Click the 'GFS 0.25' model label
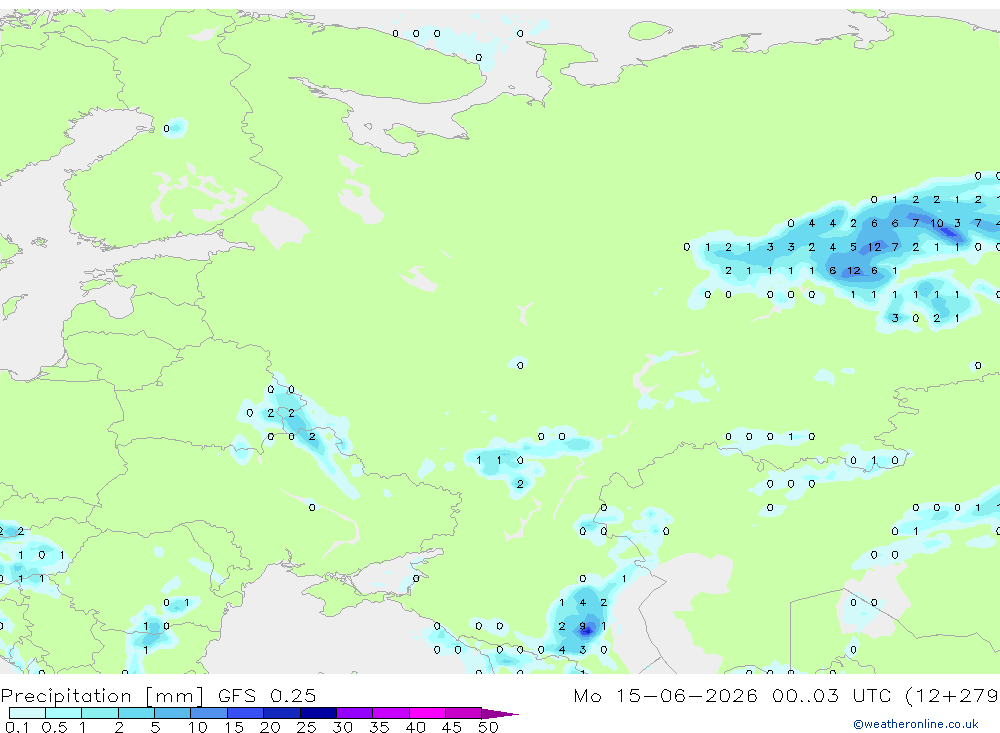 coord(267,695)
